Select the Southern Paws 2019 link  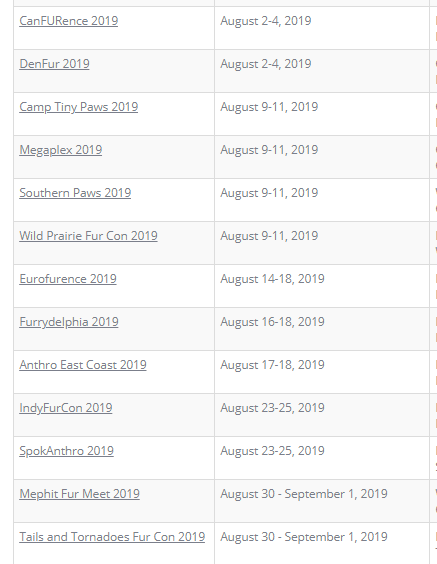(x=75, y=193)
